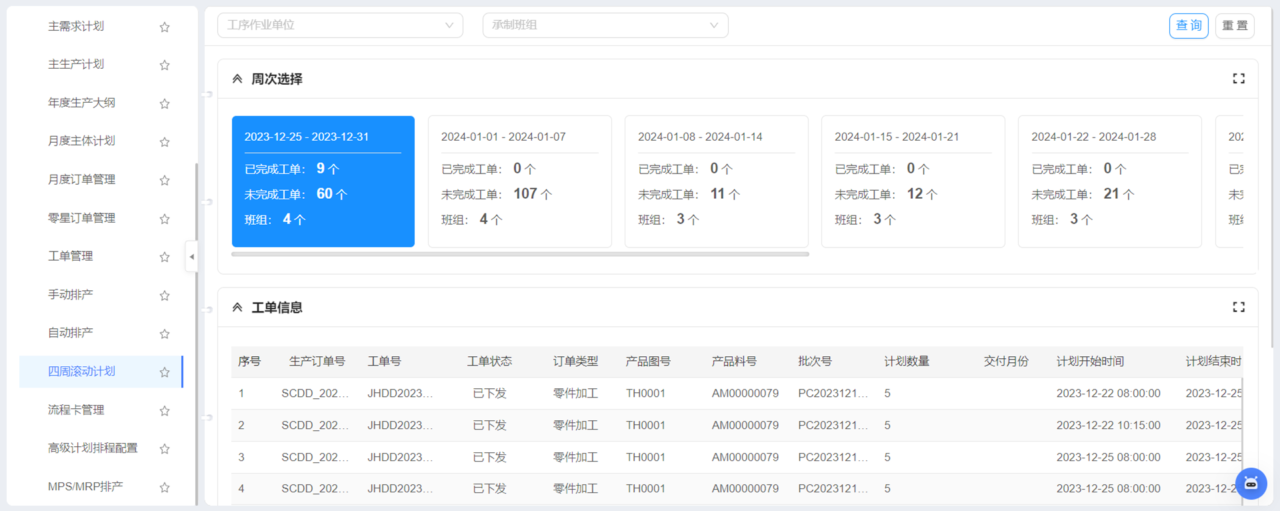Open 工单管理 menu item

(x=70, y=256)
